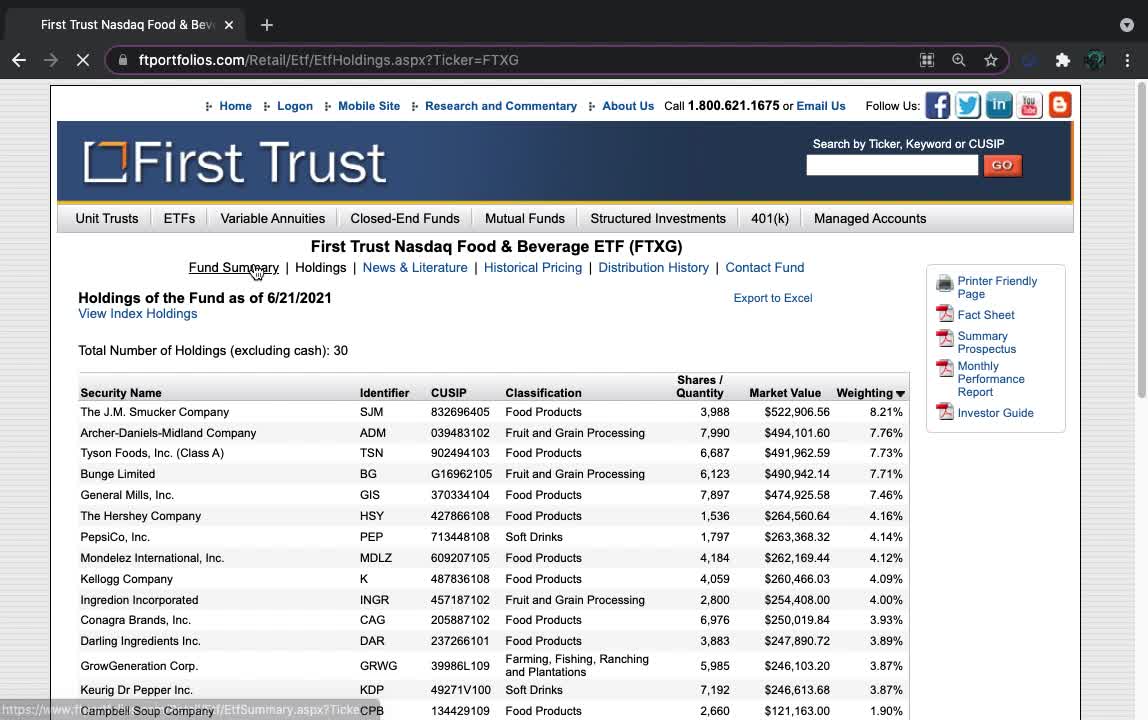Stop page loading with X button
Viewport: 1148px width, 720px height.
click(x=83, y=60)
